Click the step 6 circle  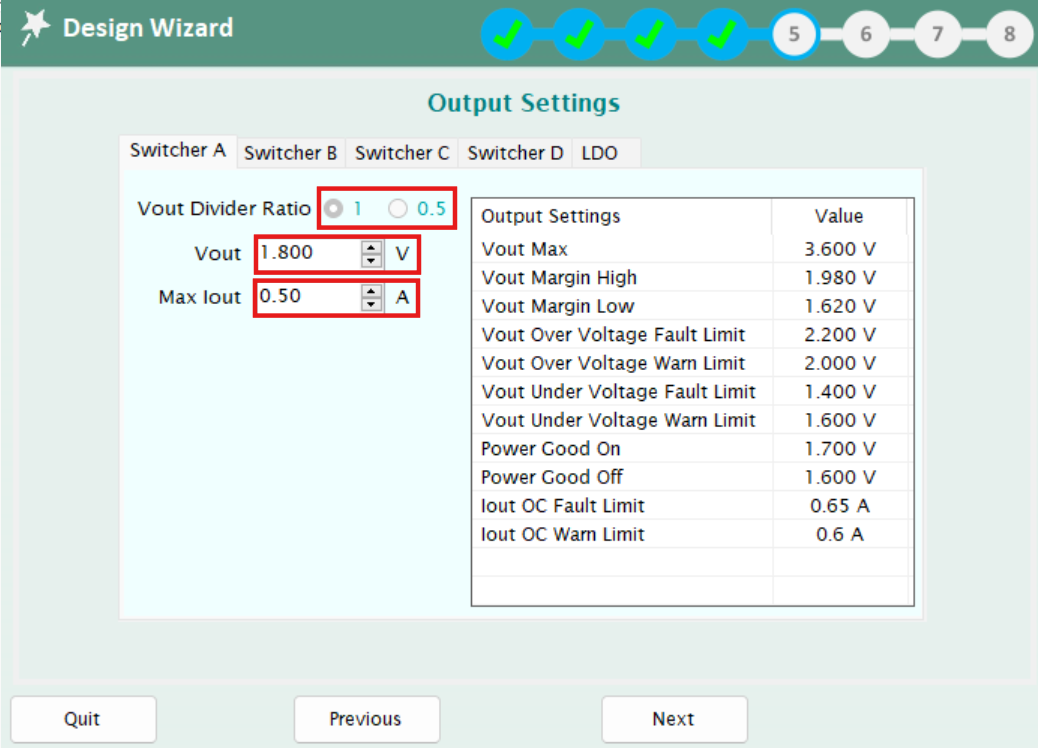pos(865,34)
